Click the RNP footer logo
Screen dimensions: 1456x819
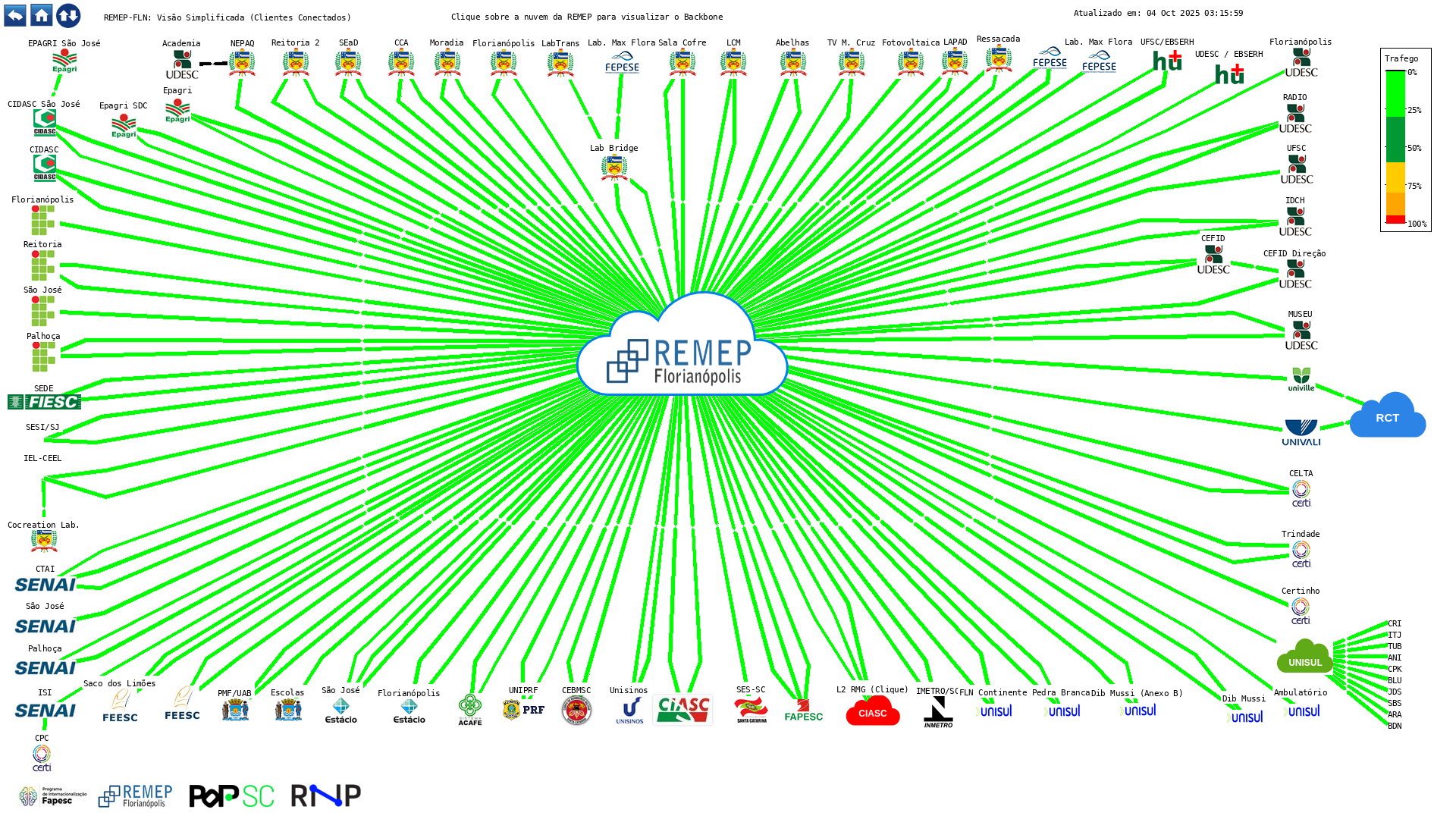pos(325,795)
